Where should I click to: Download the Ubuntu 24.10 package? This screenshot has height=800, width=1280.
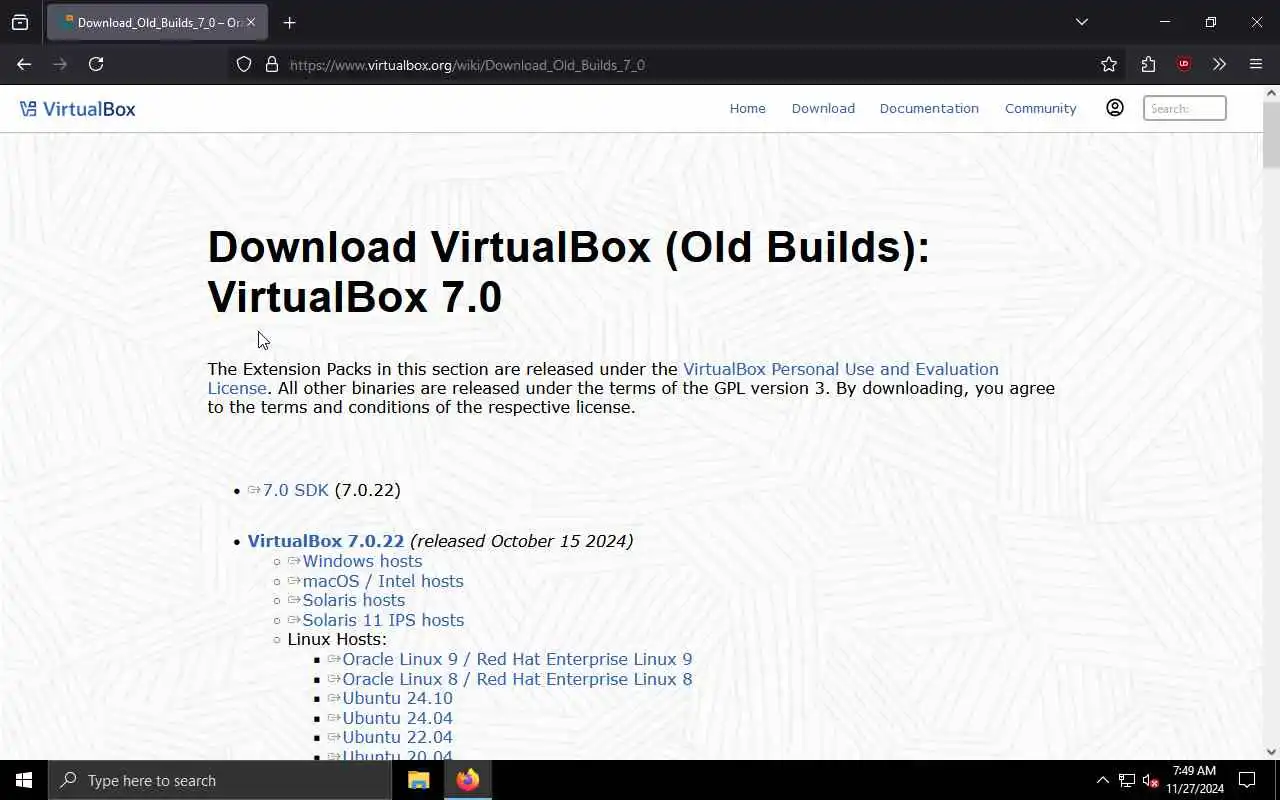(397, 698)
